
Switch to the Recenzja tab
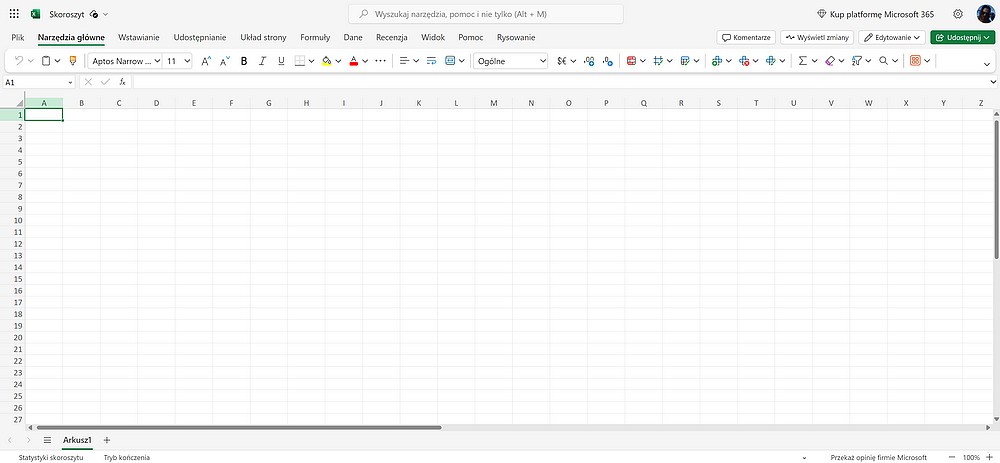click(392, 38)
